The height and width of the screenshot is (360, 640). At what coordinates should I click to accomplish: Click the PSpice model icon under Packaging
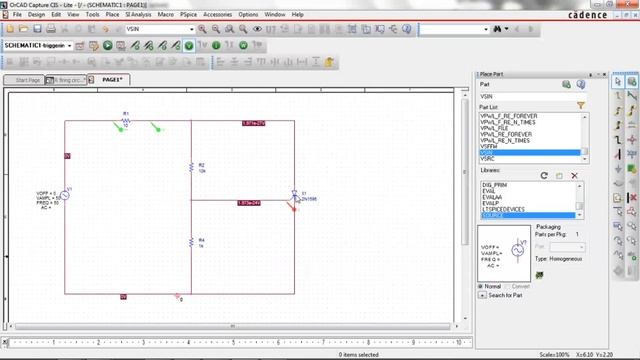(x=539, y=275)
